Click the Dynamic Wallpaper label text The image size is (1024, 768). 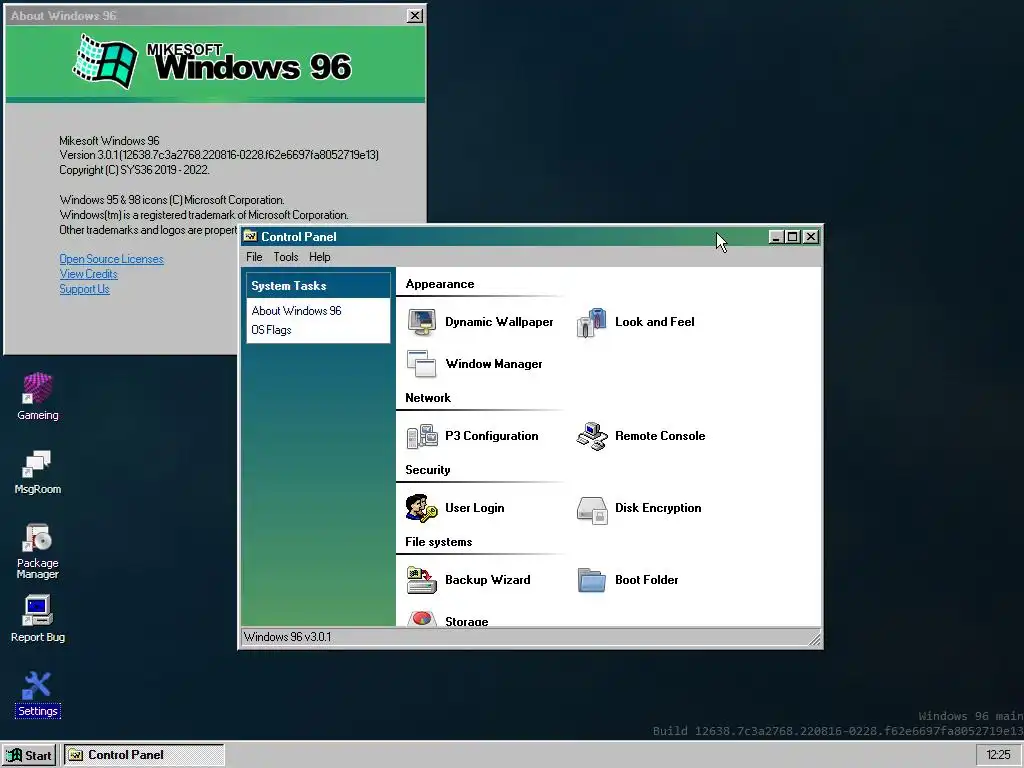click(499, 322)
